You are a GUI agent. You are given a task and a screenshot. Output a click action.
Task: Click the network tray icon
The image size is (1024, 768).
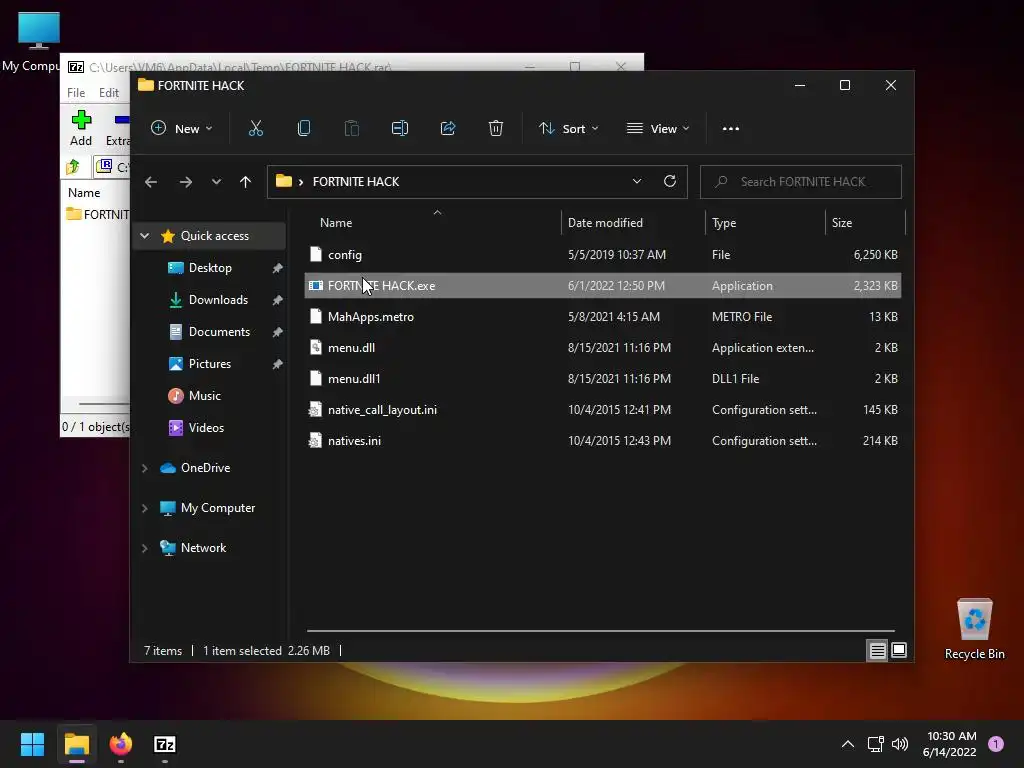point(875,744)
